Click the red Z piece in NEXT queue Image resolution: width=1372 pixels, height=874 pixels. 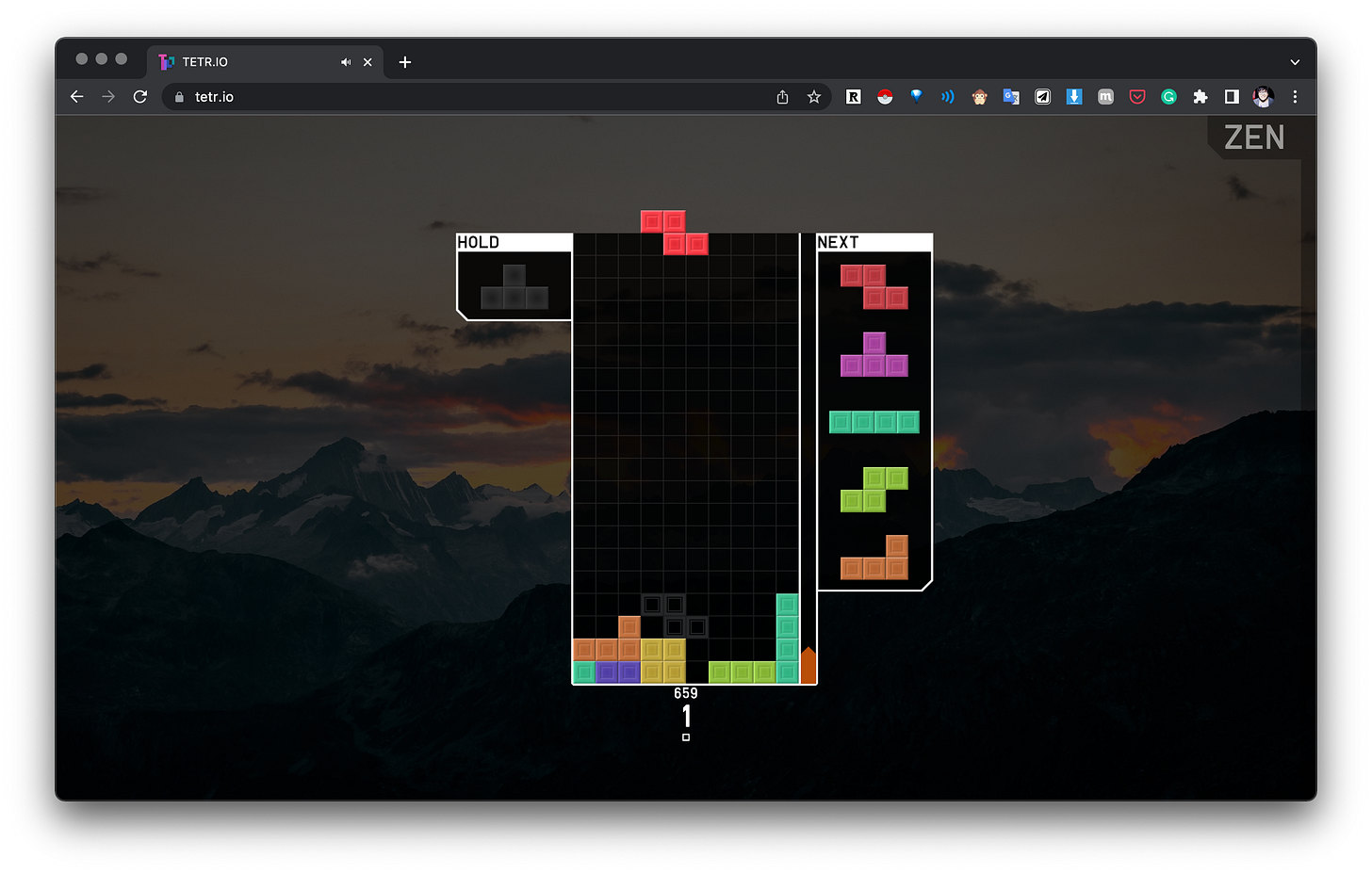tap(874, 287)
